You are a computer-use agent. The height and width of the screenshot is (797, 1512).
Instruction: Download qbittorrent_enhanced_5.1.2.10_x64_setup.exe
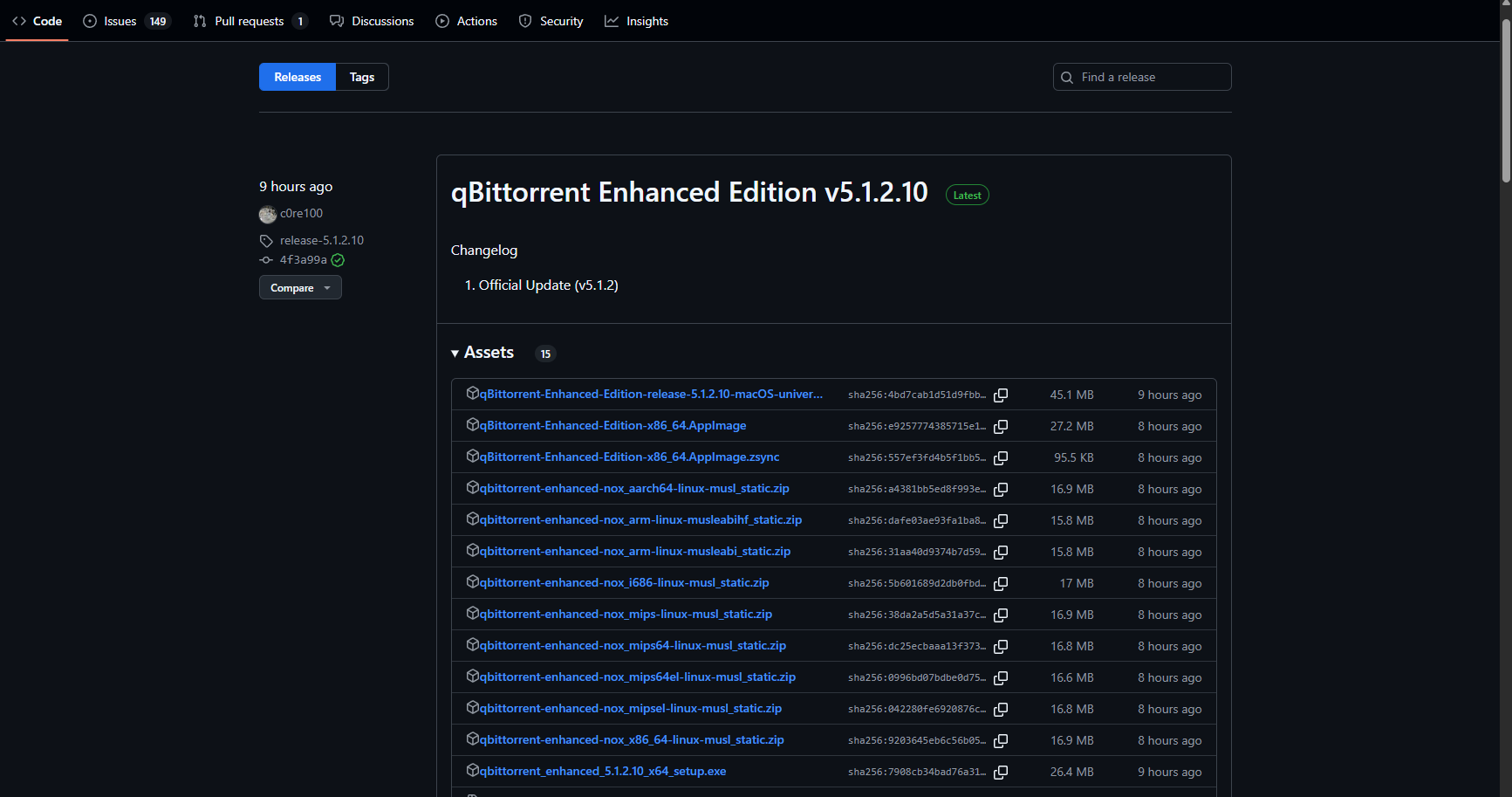tap(603, 772)
